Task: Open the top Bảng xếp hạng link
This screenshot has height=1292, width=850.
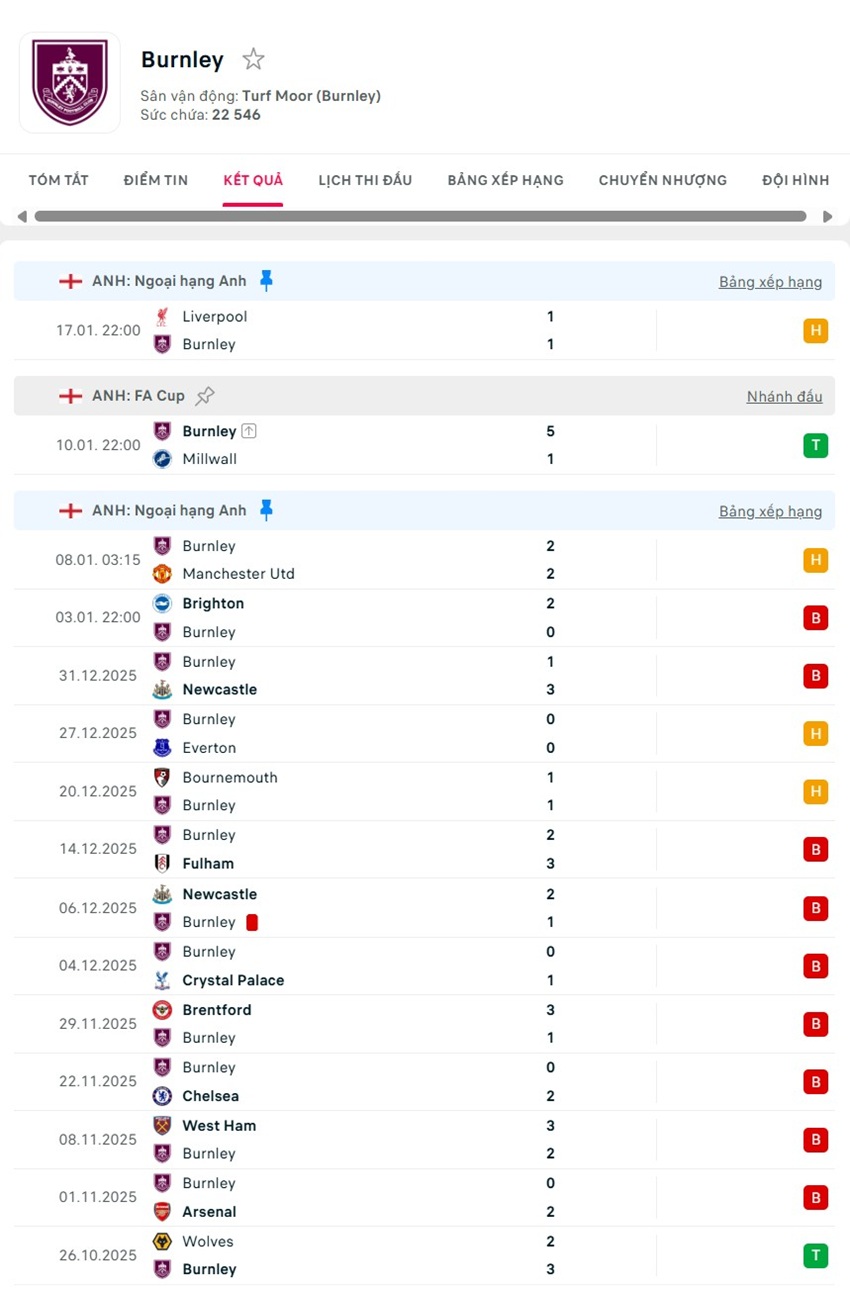Action: [770, 282]
